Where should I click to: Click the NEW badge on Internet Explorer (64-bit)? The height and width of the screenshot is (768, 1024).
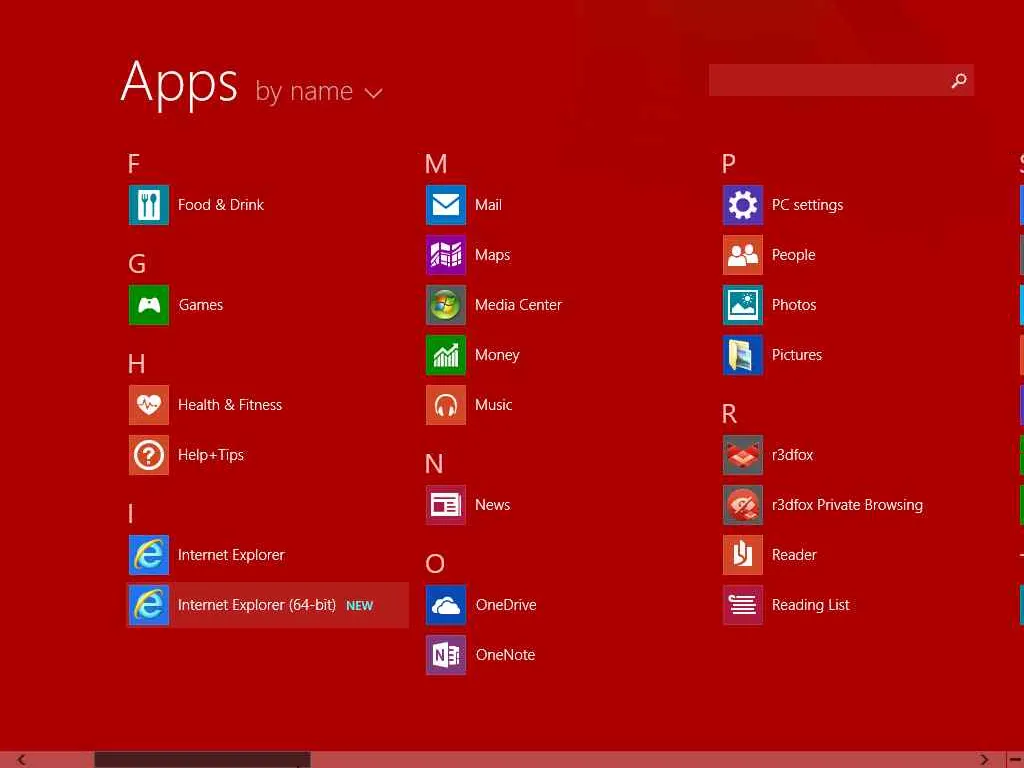point(360,606)
